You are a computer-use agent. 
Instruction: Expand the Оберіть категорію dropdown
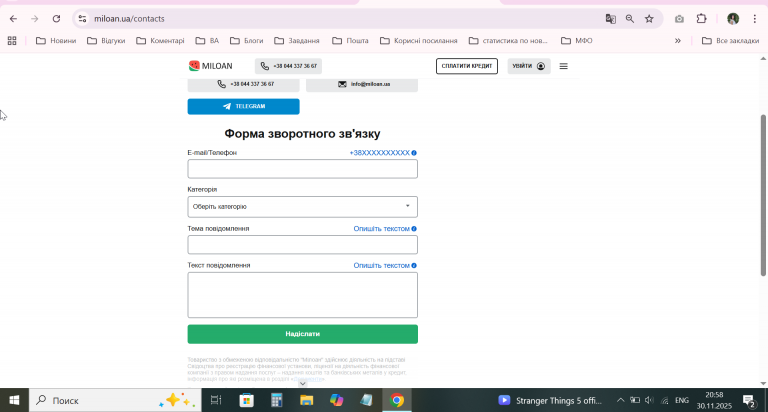coord(302,207)
